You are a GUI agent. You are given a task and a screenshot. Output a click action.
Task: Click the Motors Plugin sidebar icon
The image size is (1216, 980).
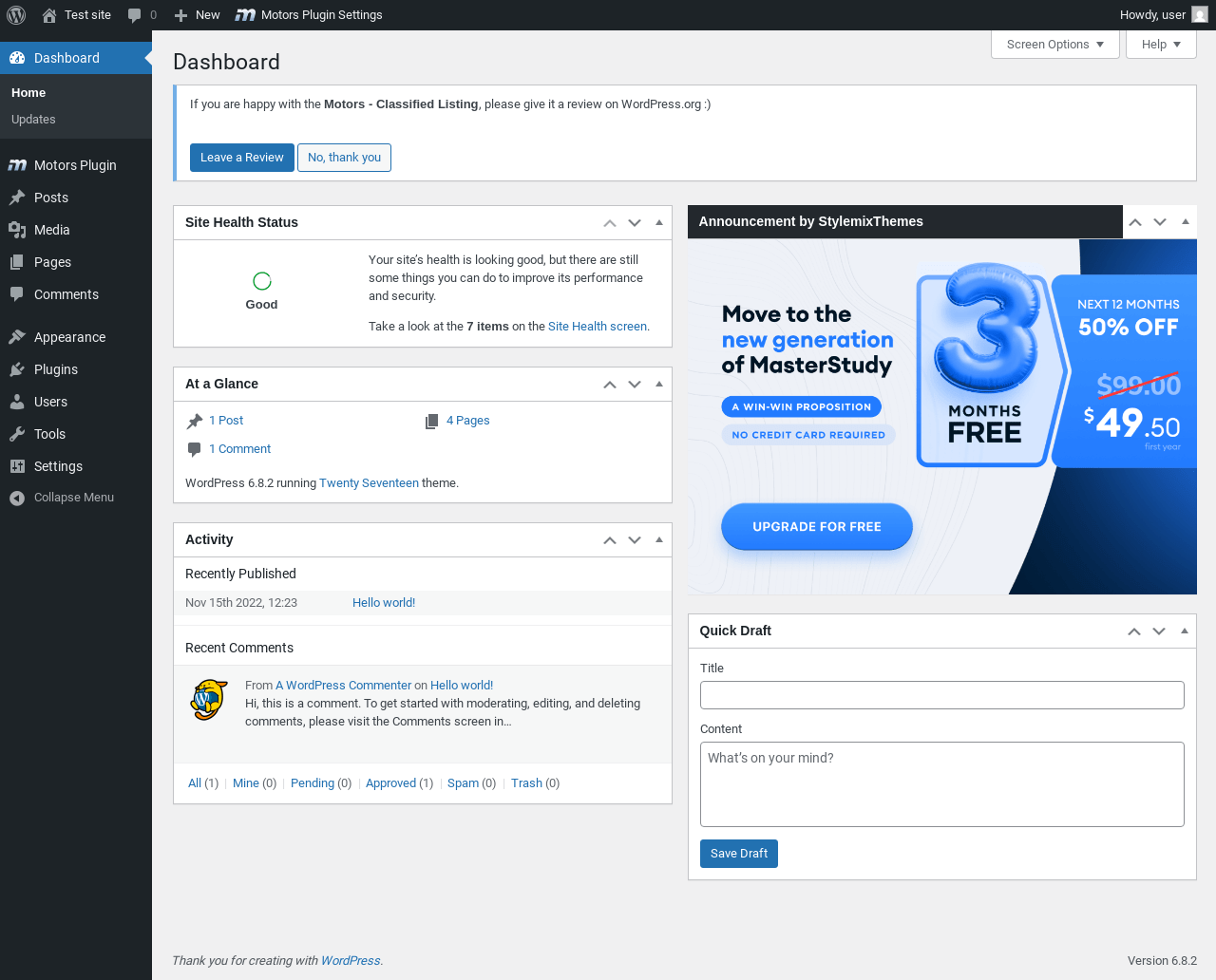pos(17,165)
